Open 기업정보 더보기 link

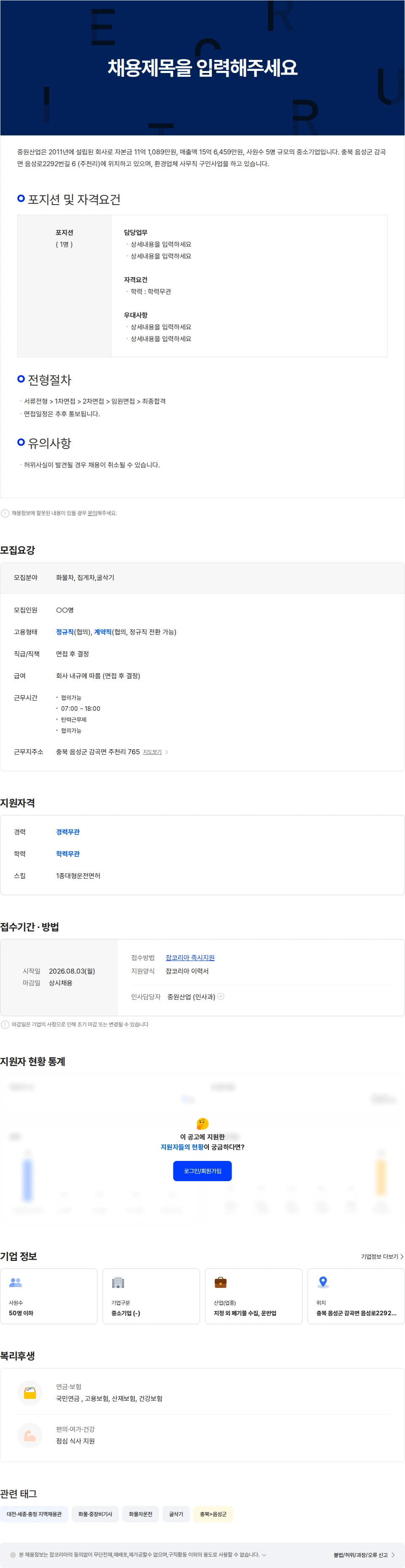point(382,1256)
